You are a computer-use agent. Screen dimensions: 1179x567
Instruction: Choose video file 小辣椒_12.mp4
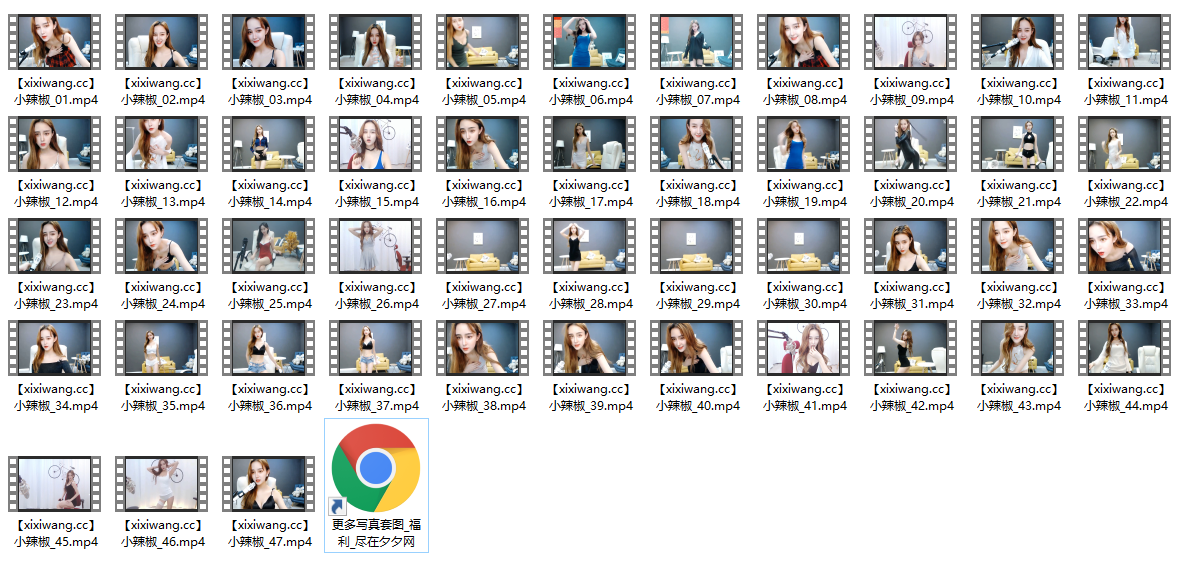pos(56,143)
